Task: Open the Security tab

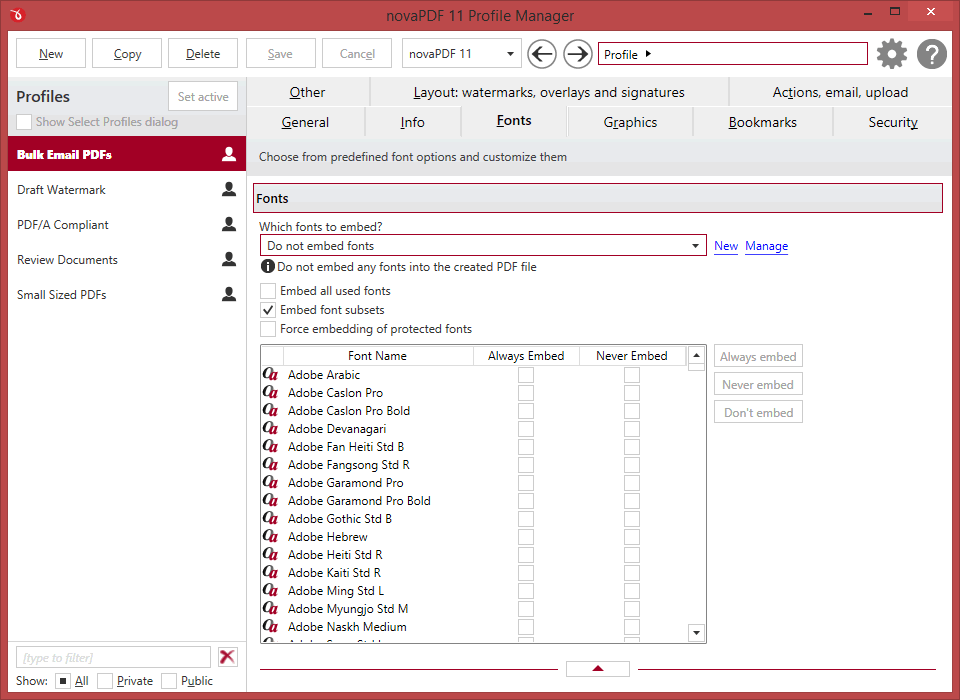Action: tap(893, 122)
